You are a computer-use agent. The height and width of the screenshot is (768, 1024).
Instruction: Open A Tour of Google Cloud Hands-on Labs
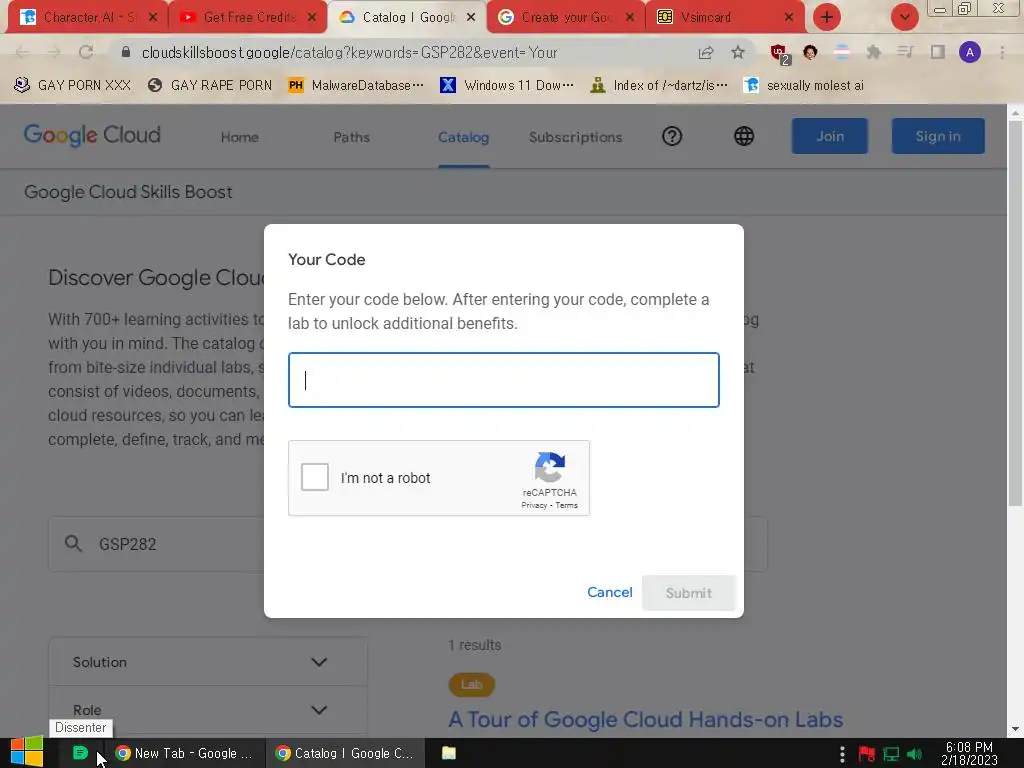645,719
